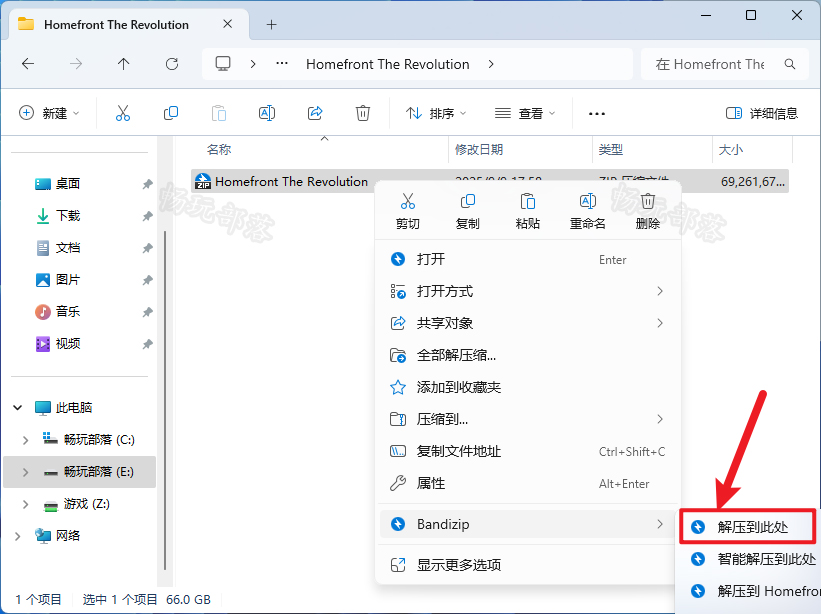The image size is (821, 614).
Task: Select the 游戏 (Z:) drive label
Action: pyautogui.click(x=86, y=504)
